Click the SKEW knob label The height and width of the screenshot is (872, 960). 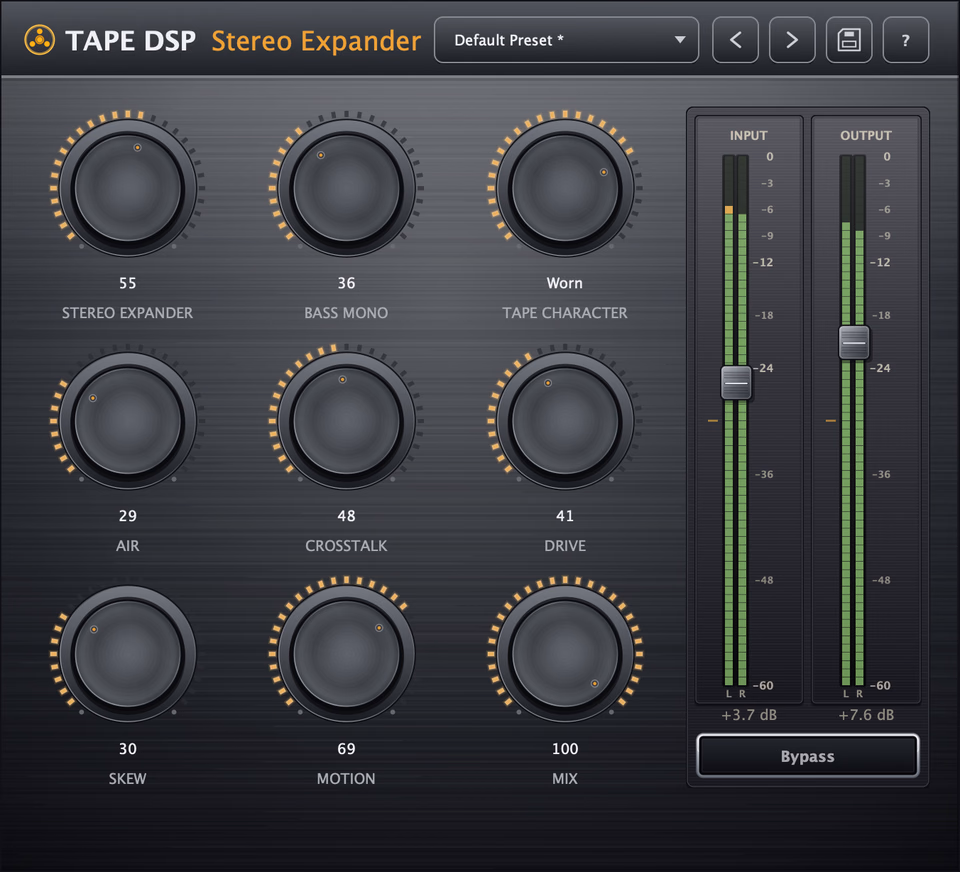[128, 778]
